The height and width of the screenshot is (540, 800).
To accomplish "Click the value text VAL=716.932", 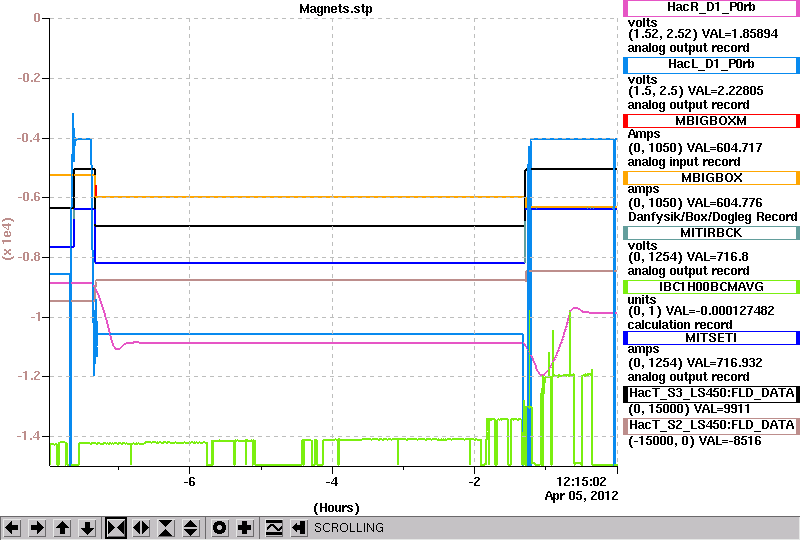I will click(x=724, y=363).
